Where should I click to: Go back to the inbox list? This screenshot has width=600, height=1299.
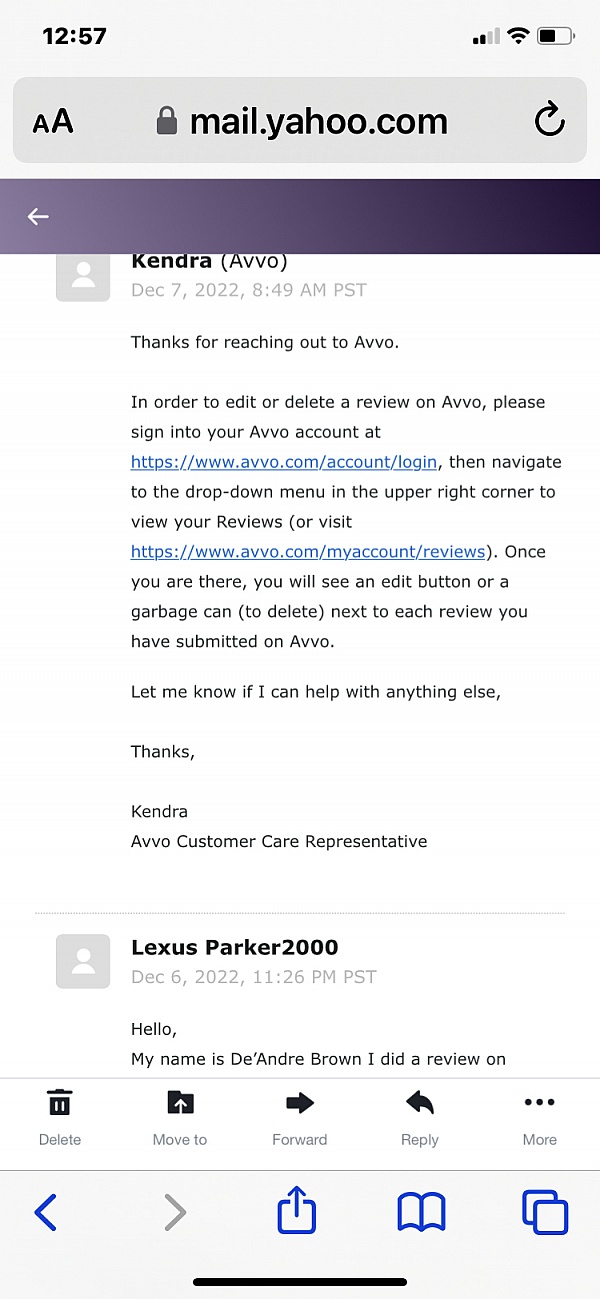pyautogui.click(x=38, y=217)
